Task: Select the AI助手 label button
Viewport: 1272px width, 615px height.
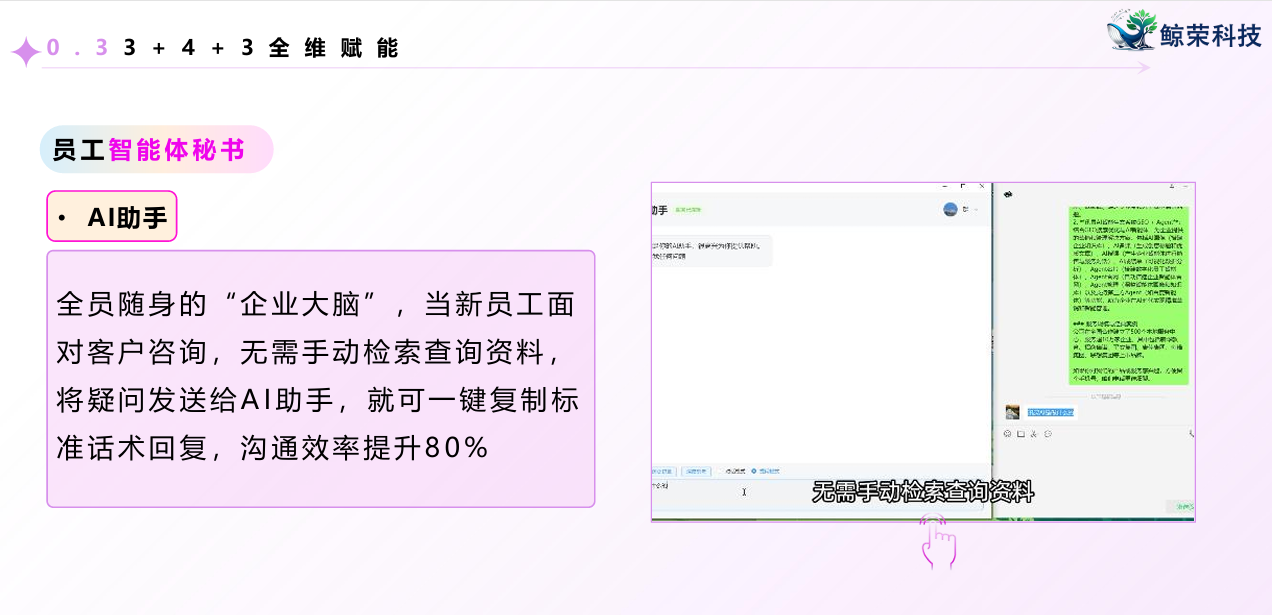Action: pyautogui.click(x=112, y=217)
